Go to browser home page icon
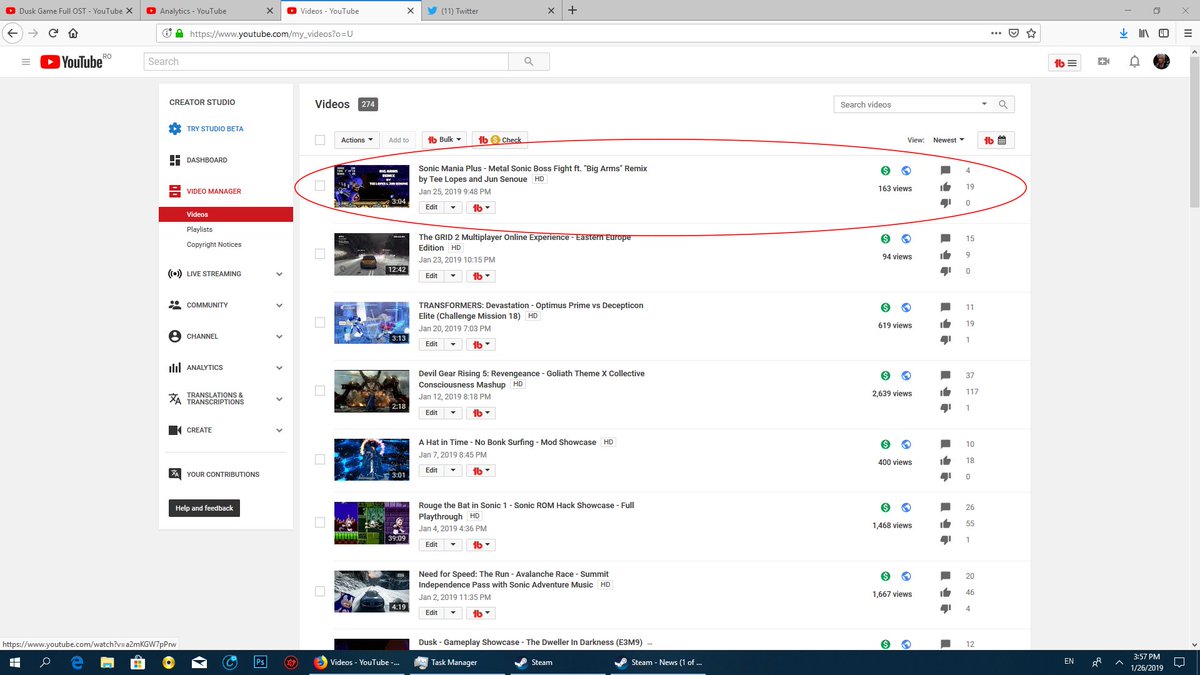This screenshot has height=675, width=1200. [x=73, y=32]
